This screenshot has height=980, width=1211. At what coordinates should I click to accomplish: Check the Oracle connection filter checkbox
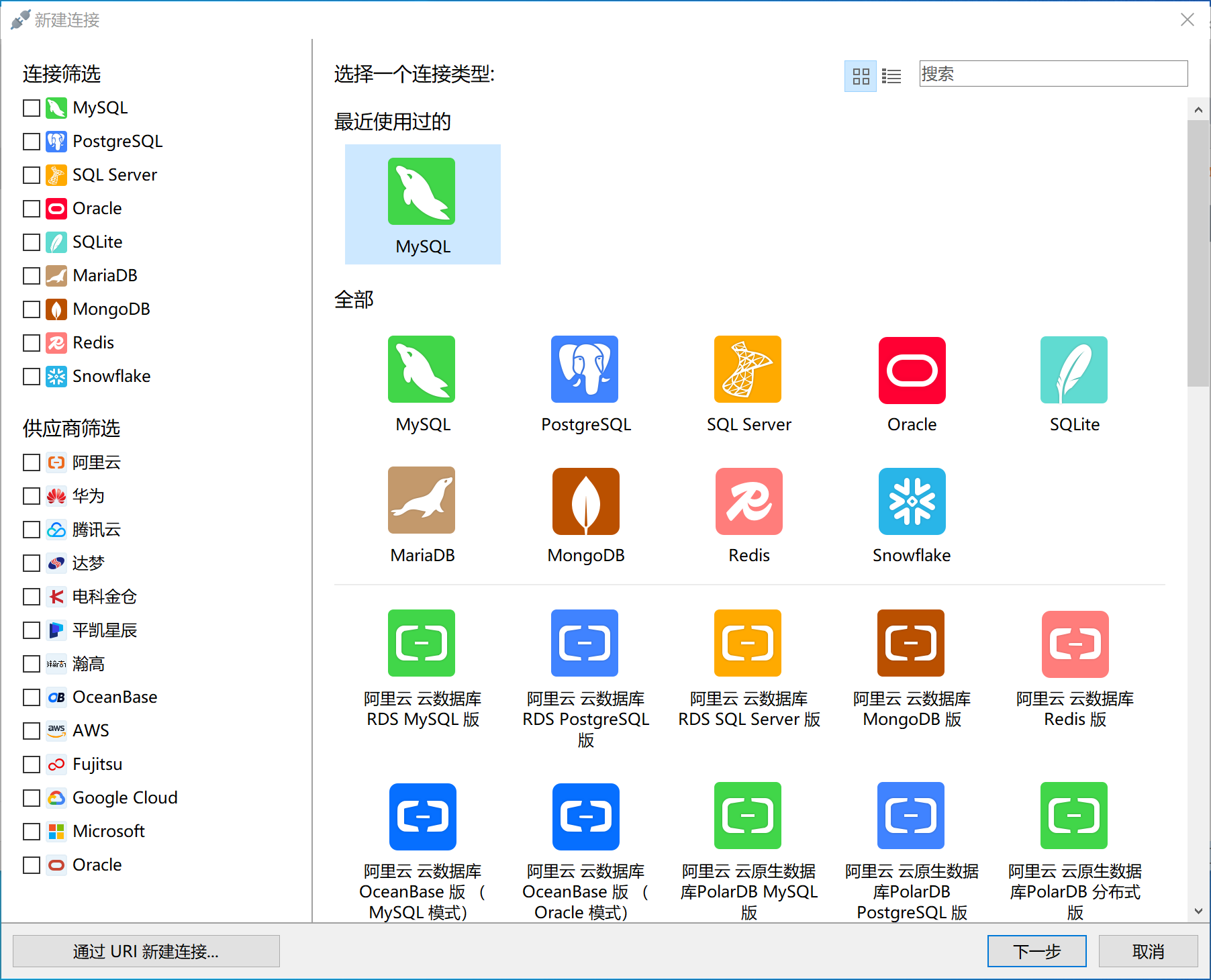tap(32, 209)
